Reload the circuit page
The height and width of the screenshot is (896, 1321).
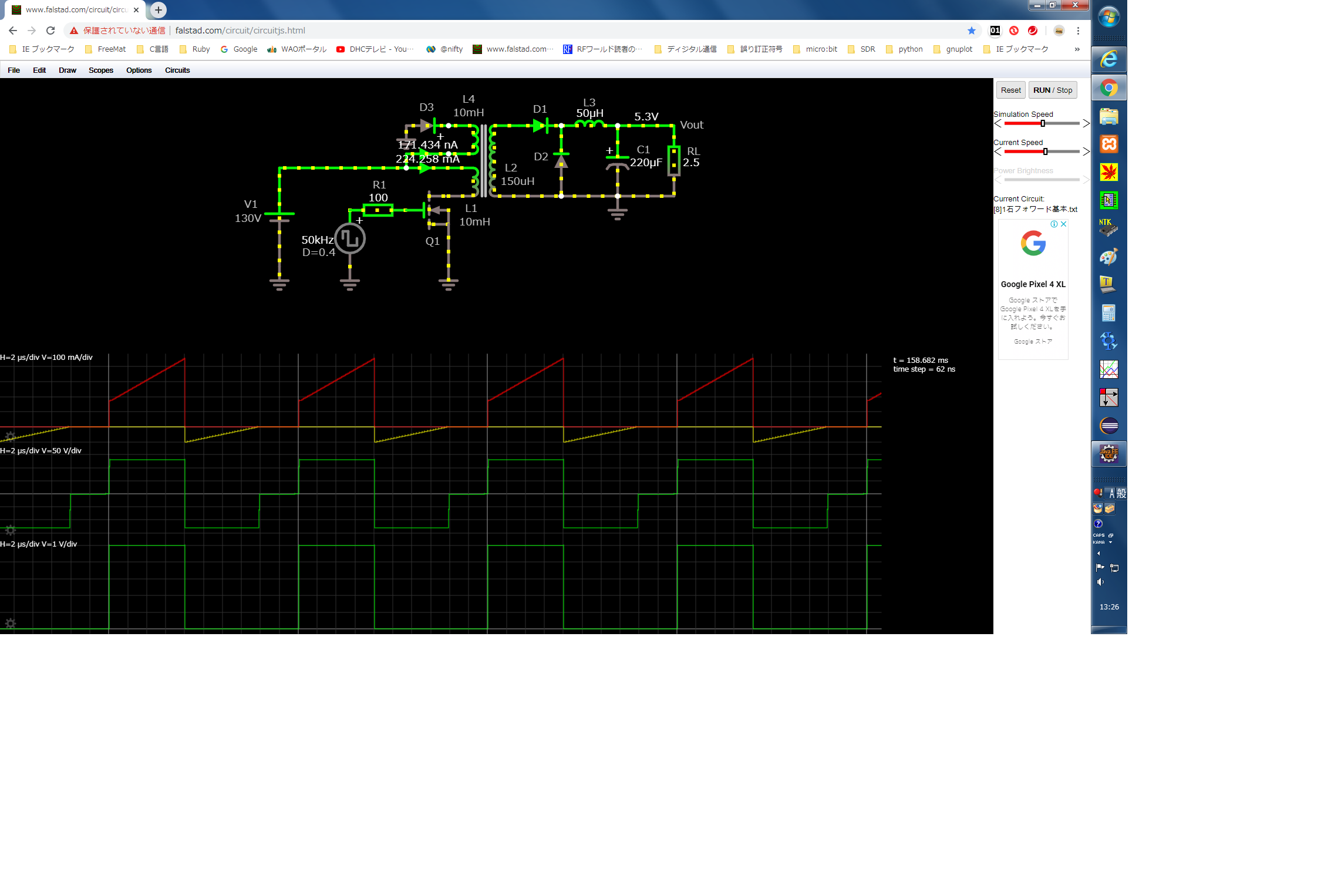pos(50,31)
